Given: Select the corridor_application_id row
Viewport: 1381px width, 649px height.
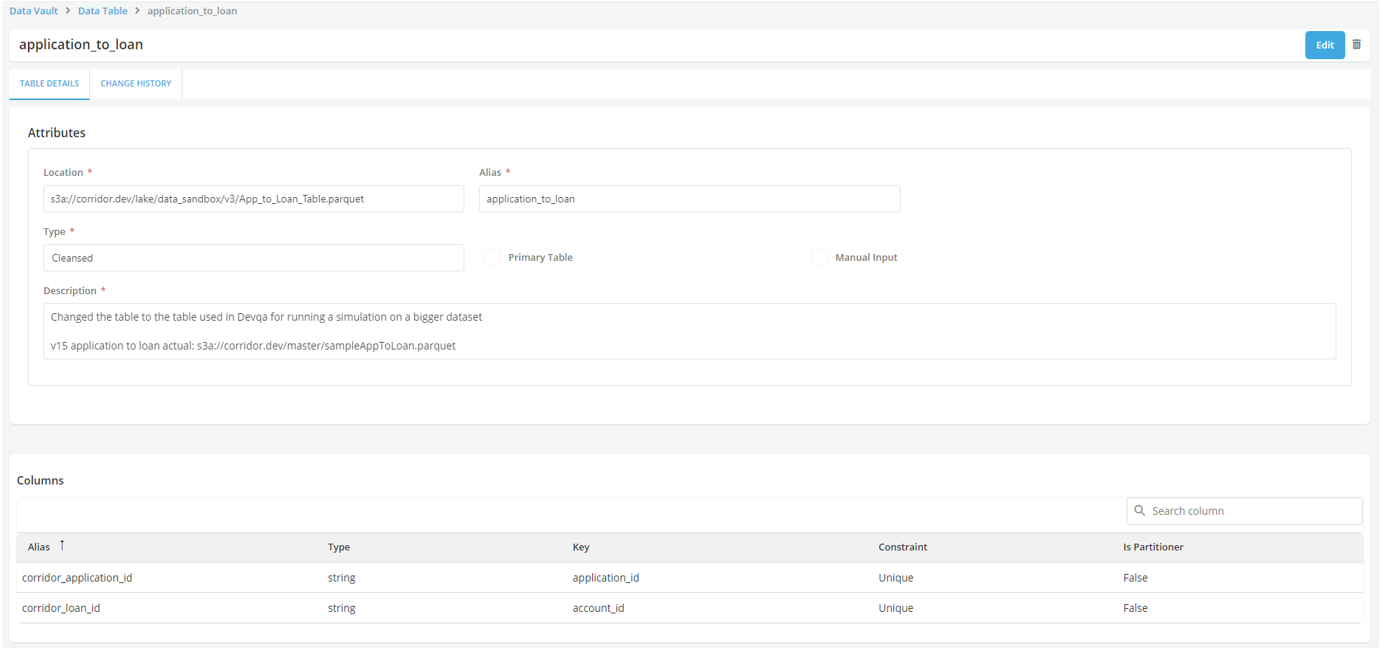Looking at the screenshot, I should pyautogui.click(x=77, y=578).
